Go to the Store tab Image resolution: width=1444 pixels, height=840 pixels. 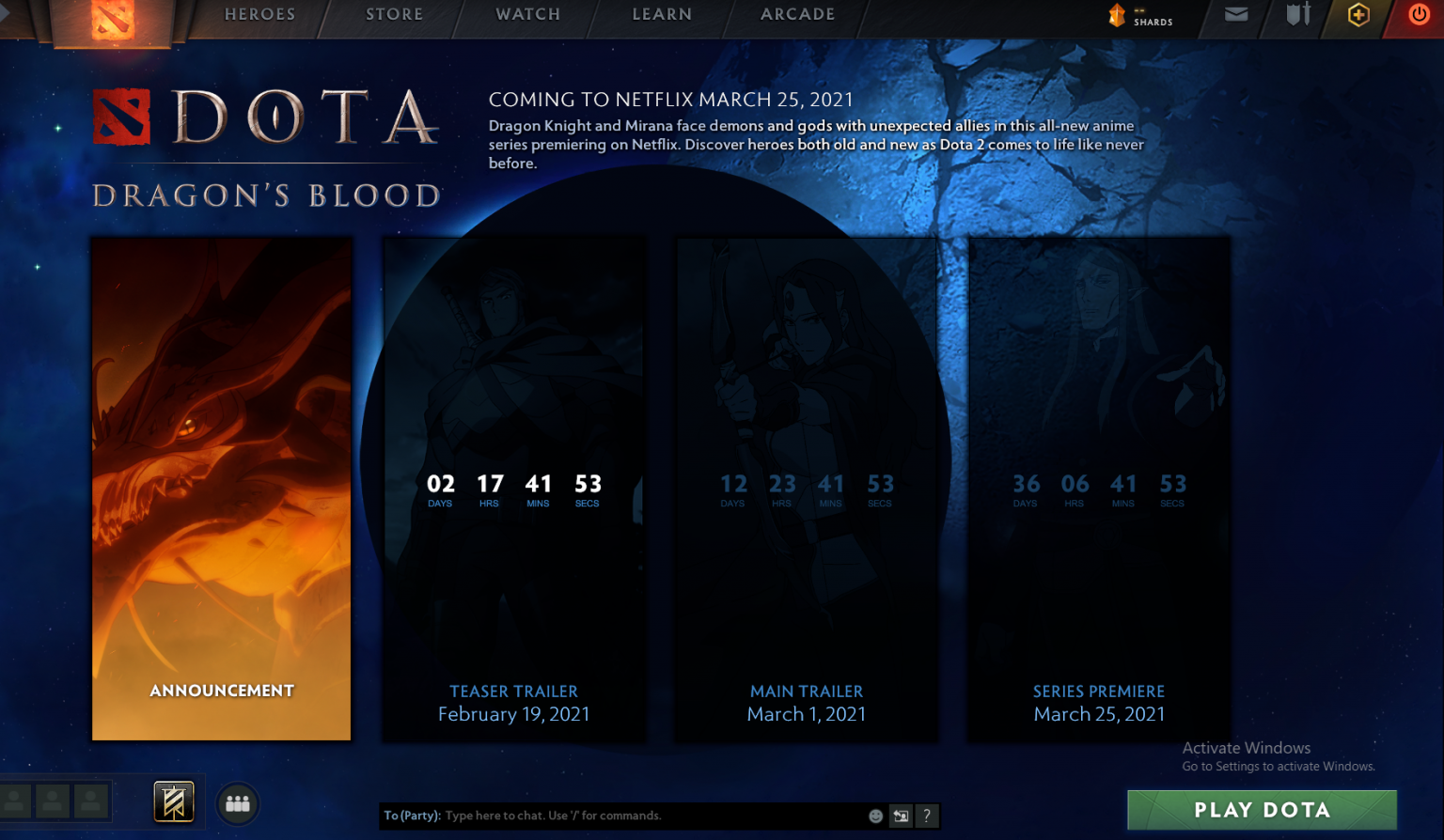[x=394, y=14]
